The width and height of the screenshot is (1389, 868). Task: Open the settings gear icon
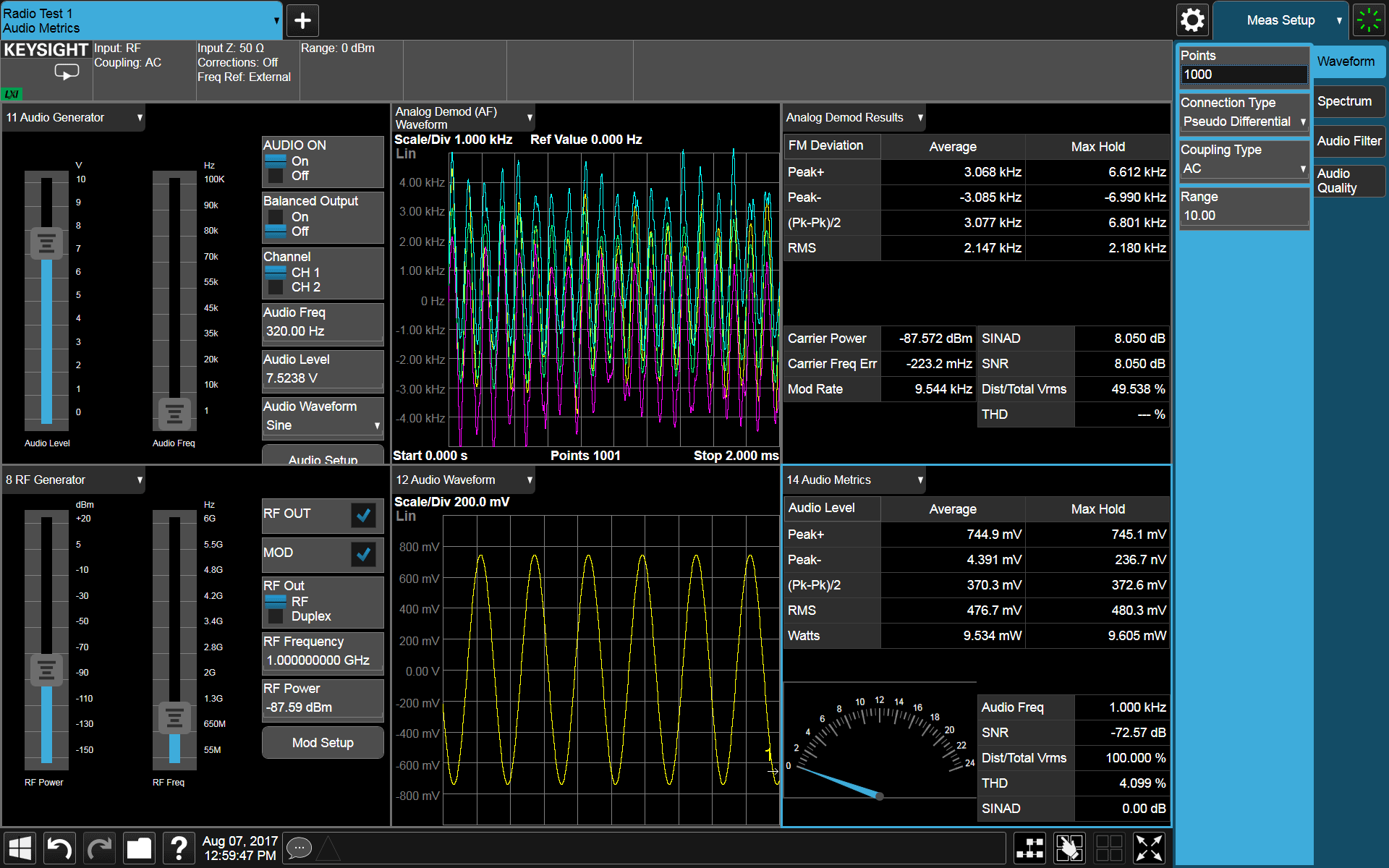point(1192,20)
